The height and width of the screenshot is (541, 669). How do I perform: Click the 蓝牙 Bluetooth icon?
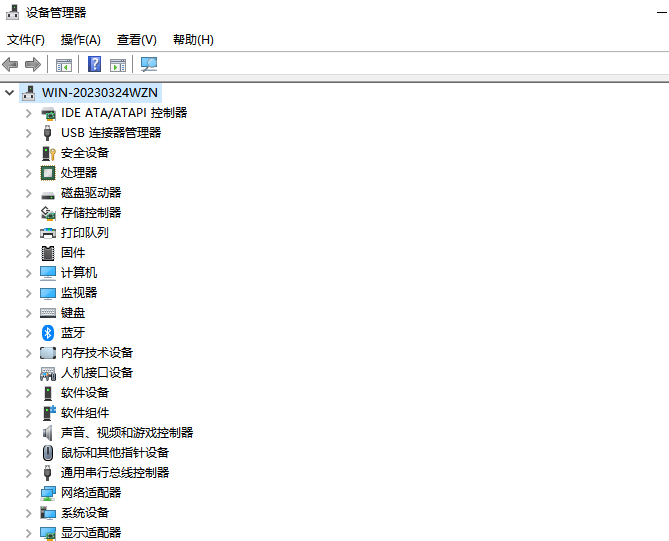[x=48, y=333]
